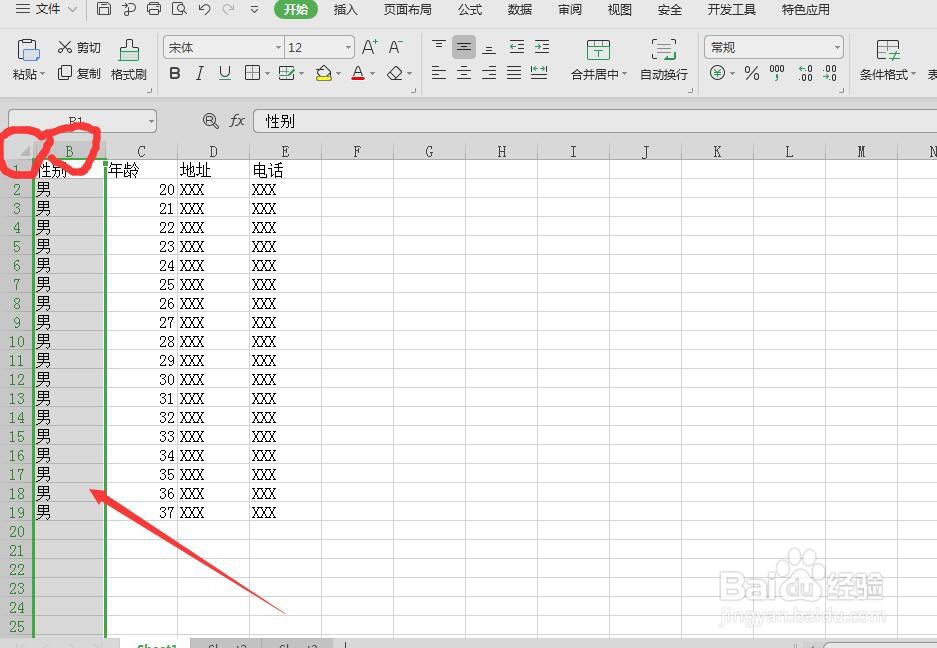Open the 常规 number format dropdown

[837, 47]
